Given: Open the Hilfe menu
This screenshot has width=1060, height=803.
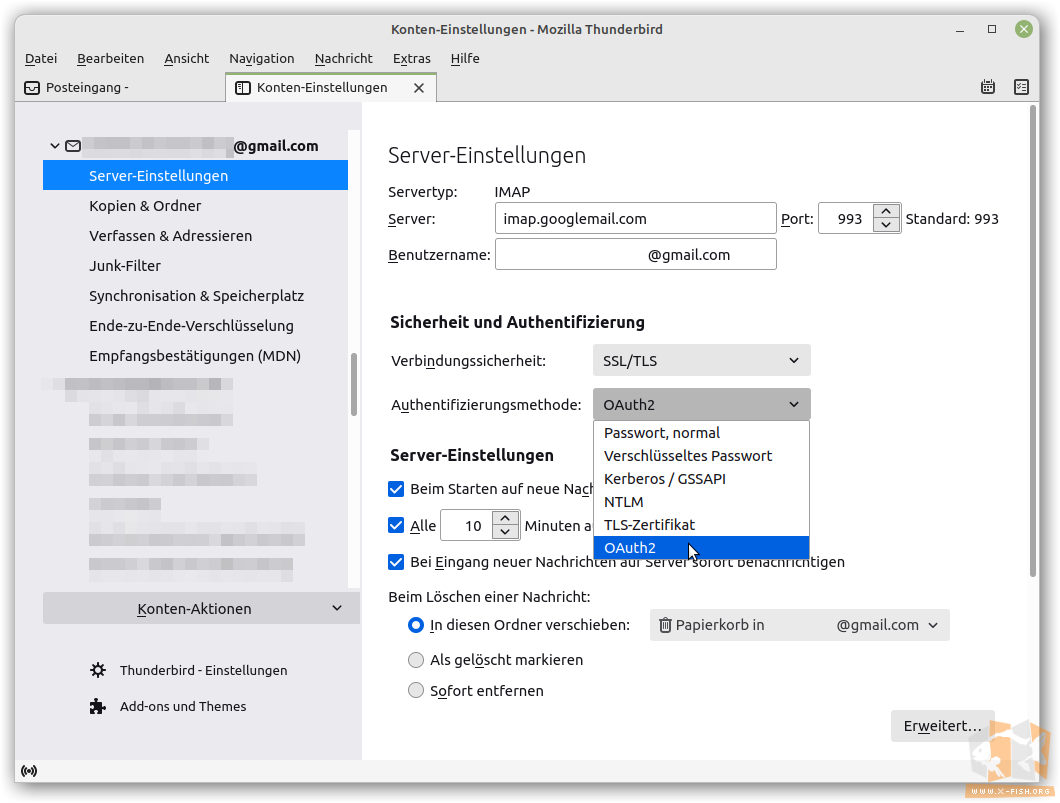Looking at the screenshot, I should [465, 59].
